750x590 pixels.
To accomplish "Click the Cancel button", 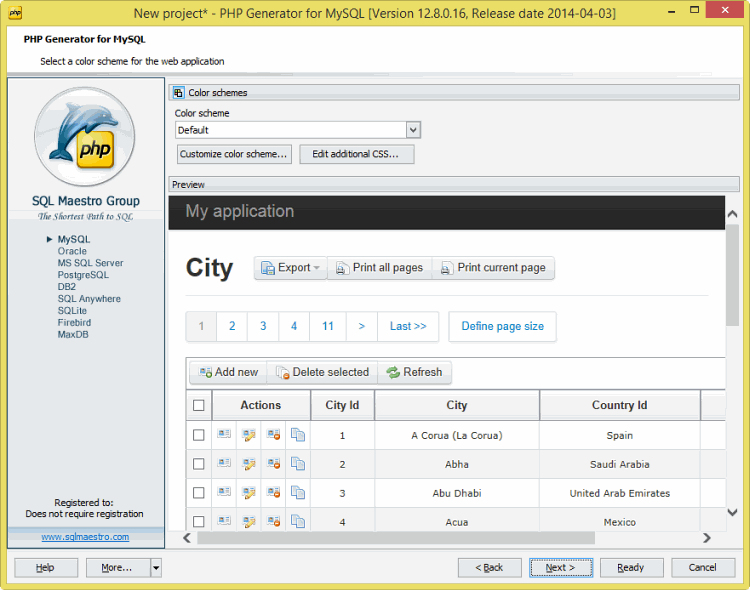I will coord(703,568).
